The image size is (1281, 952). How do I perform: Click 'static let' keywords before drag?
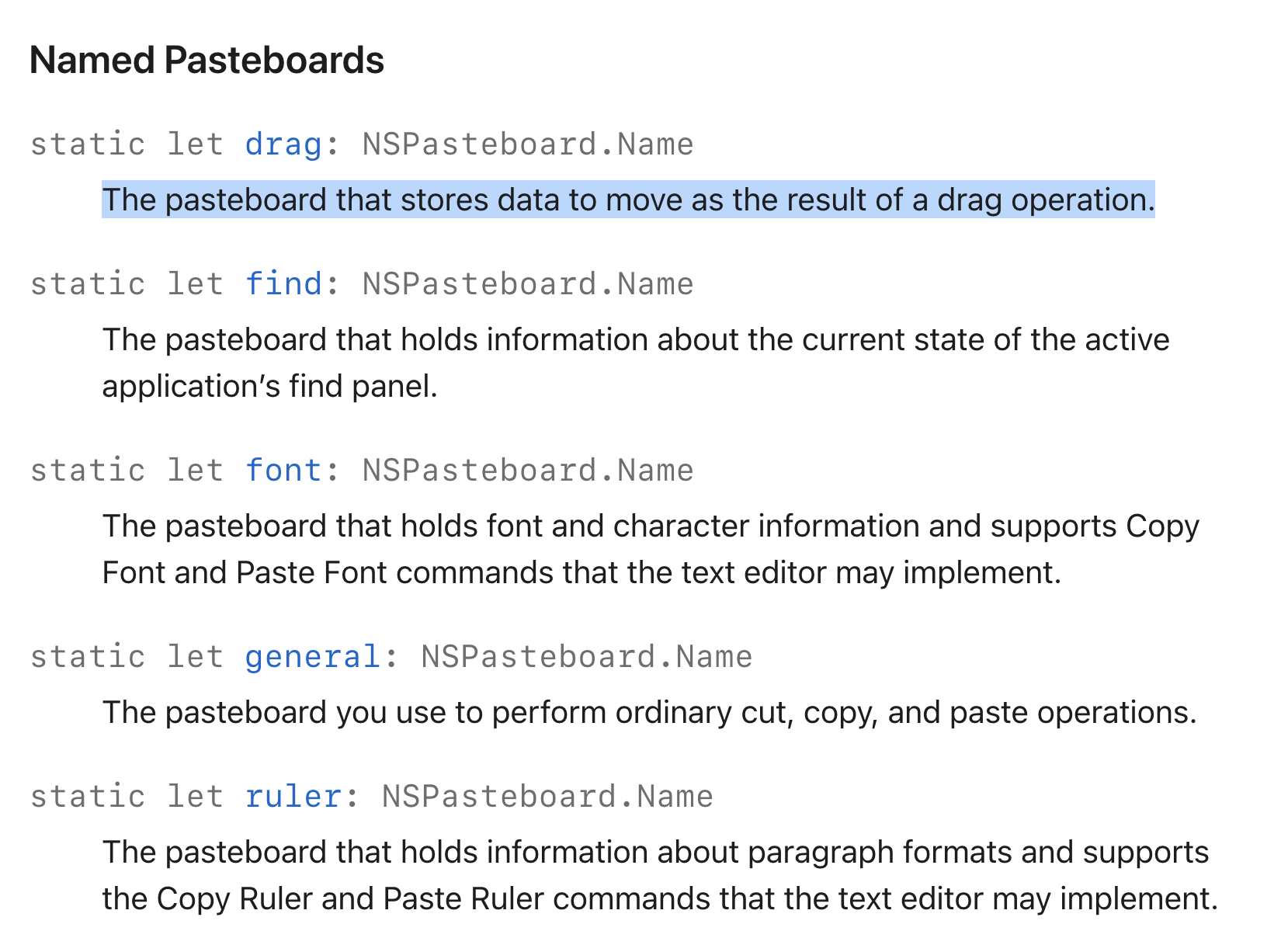click(127, 144)
